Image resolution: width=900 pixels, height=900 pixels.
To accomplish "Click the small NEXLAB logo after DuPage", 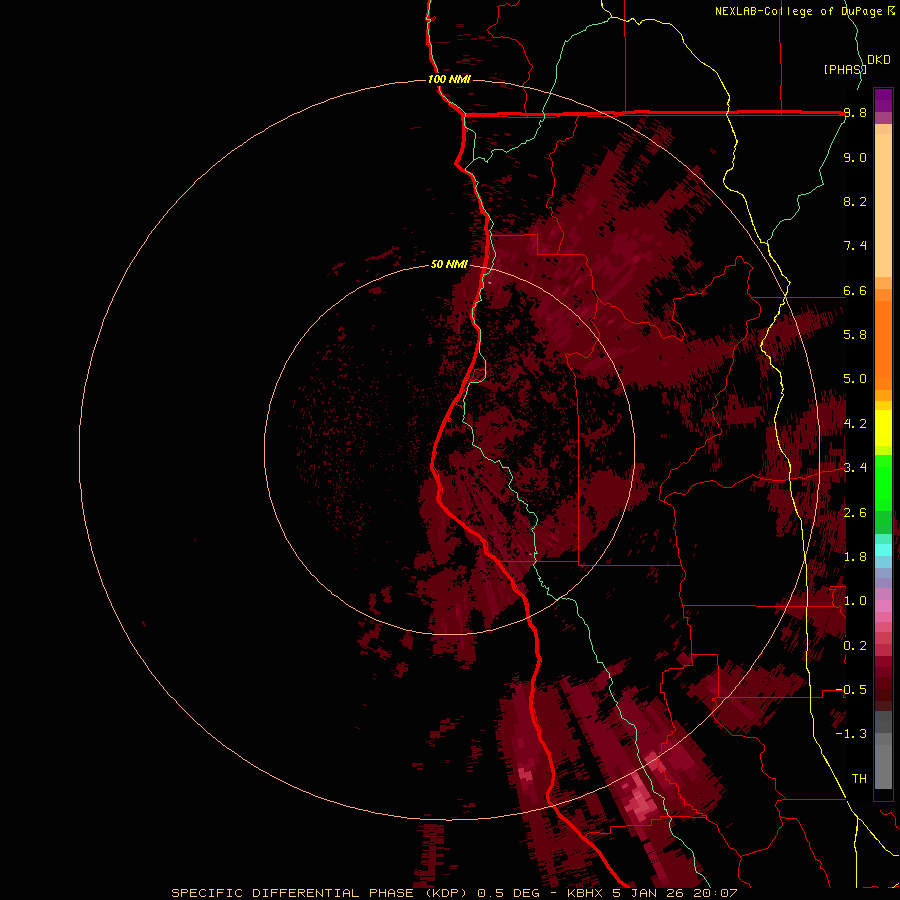I will click(891, 11).
